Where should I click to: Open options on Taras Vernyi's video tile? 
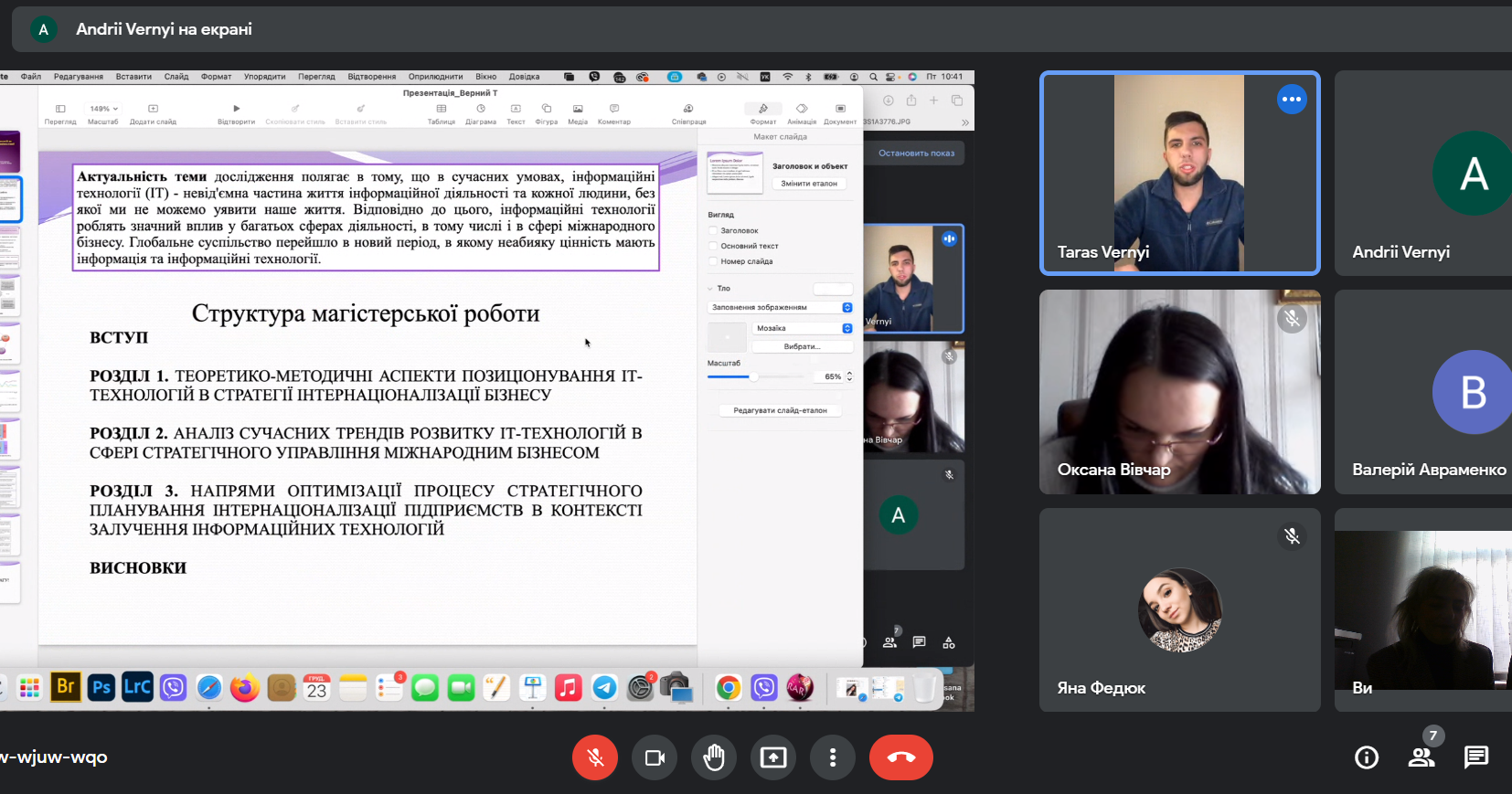coord(1291,100)
